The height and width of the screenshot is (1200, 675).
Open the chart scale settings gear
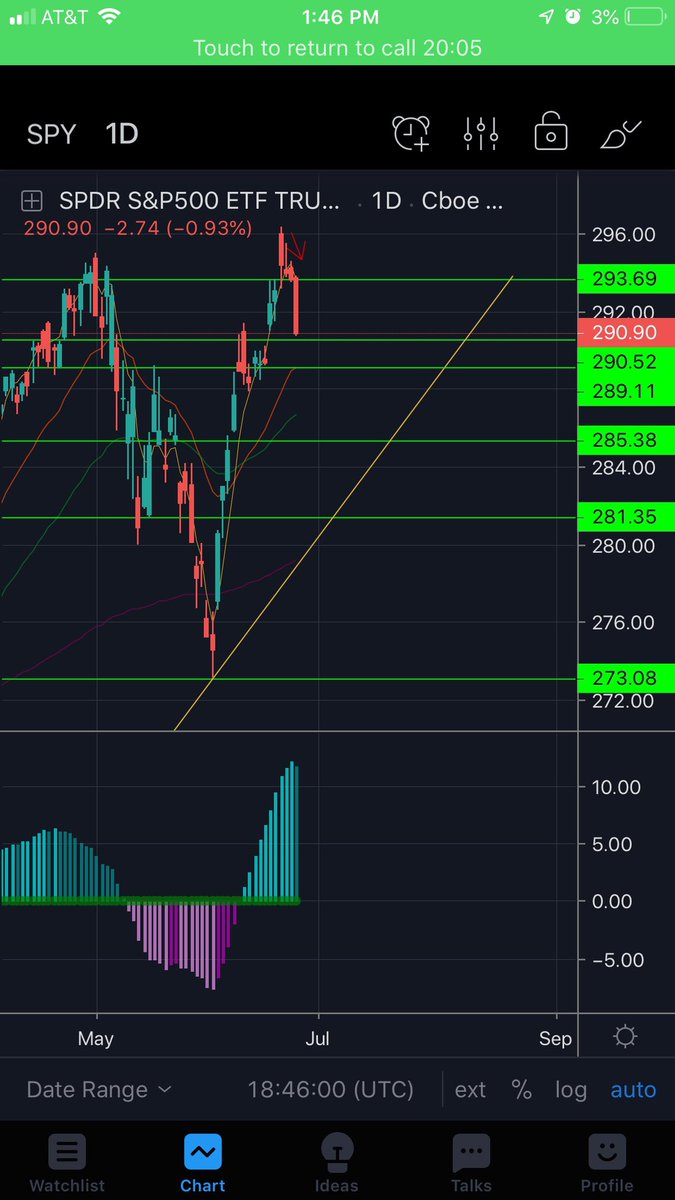pyautogui.click(x=625, y=1036)
